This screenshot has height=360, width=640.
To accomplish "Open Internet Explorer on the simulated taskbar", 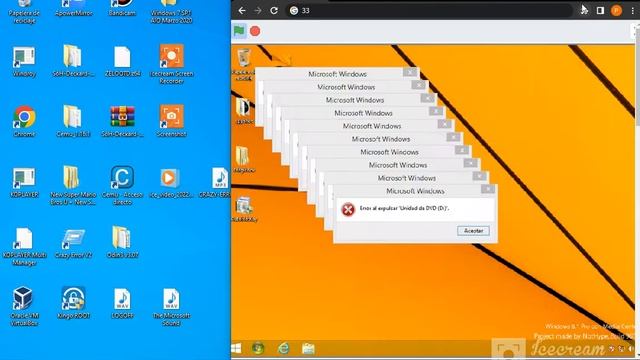I will (283, 348).
